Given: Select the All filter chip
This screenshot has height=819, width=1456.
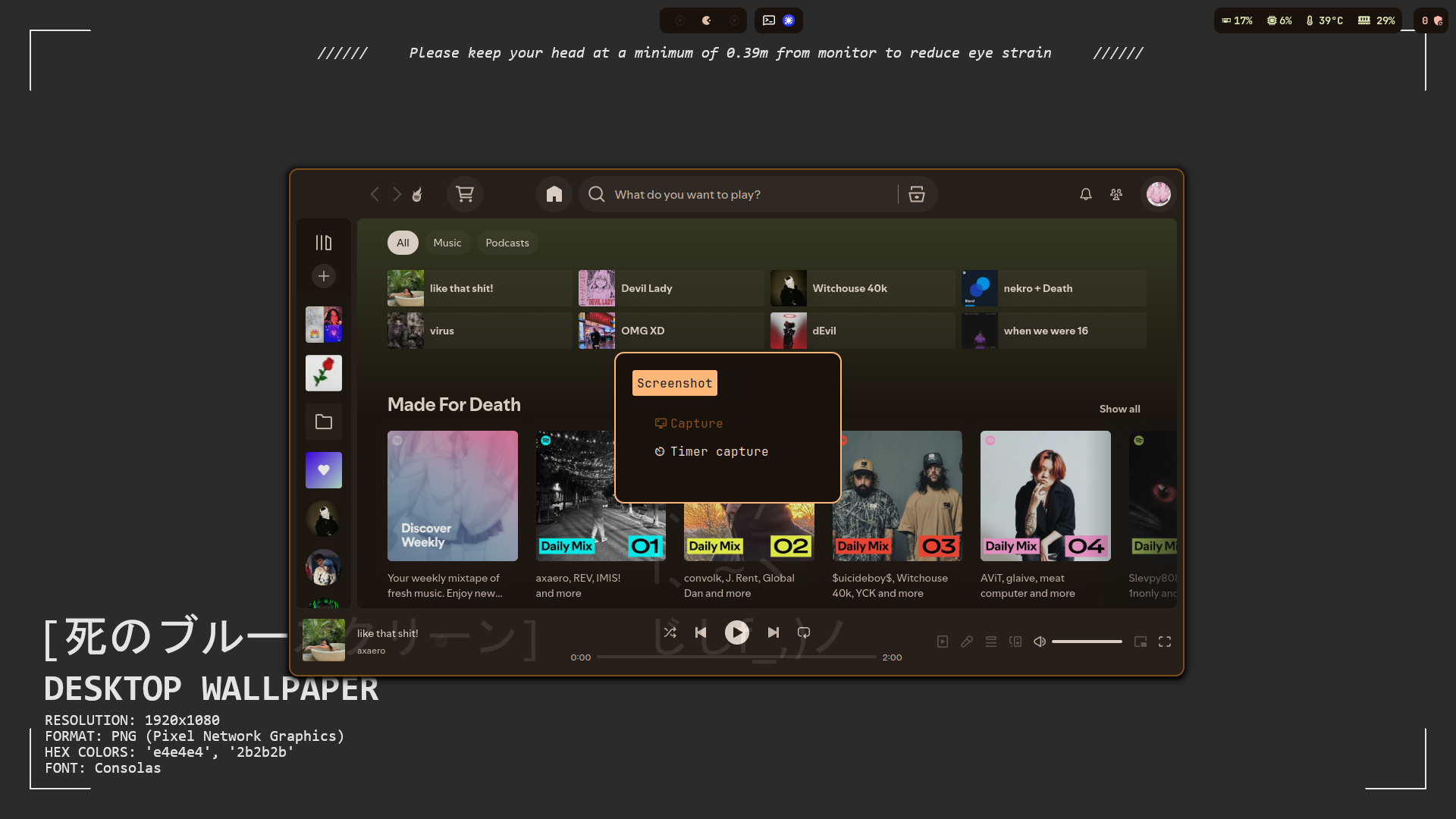Looking at the screenshot, I should point(403,243).
